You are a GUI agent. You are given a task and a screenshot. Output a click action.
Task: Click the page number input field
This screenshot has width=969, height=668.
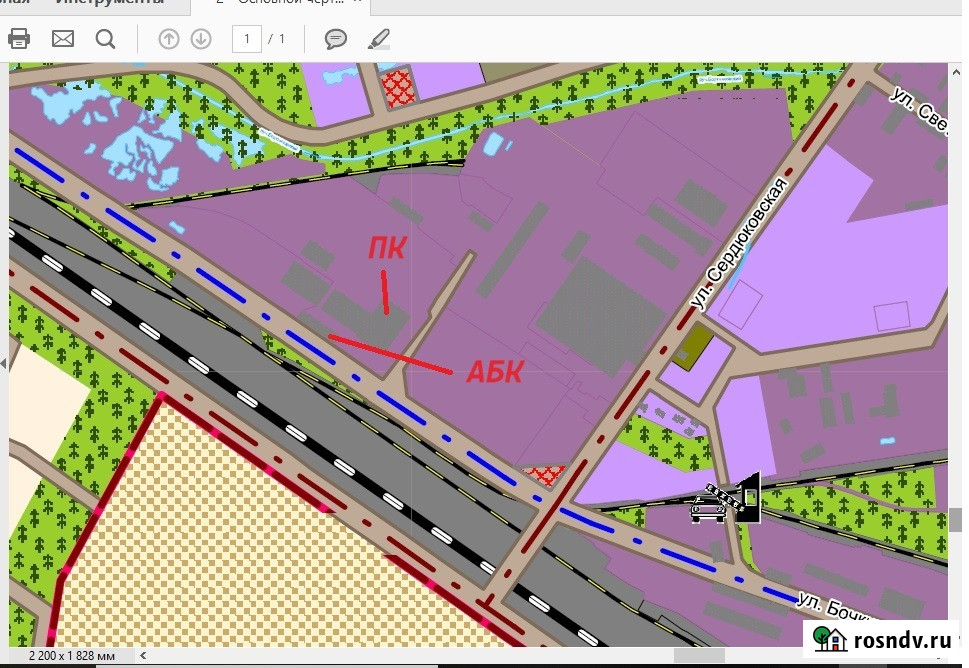tap(247, 39)
